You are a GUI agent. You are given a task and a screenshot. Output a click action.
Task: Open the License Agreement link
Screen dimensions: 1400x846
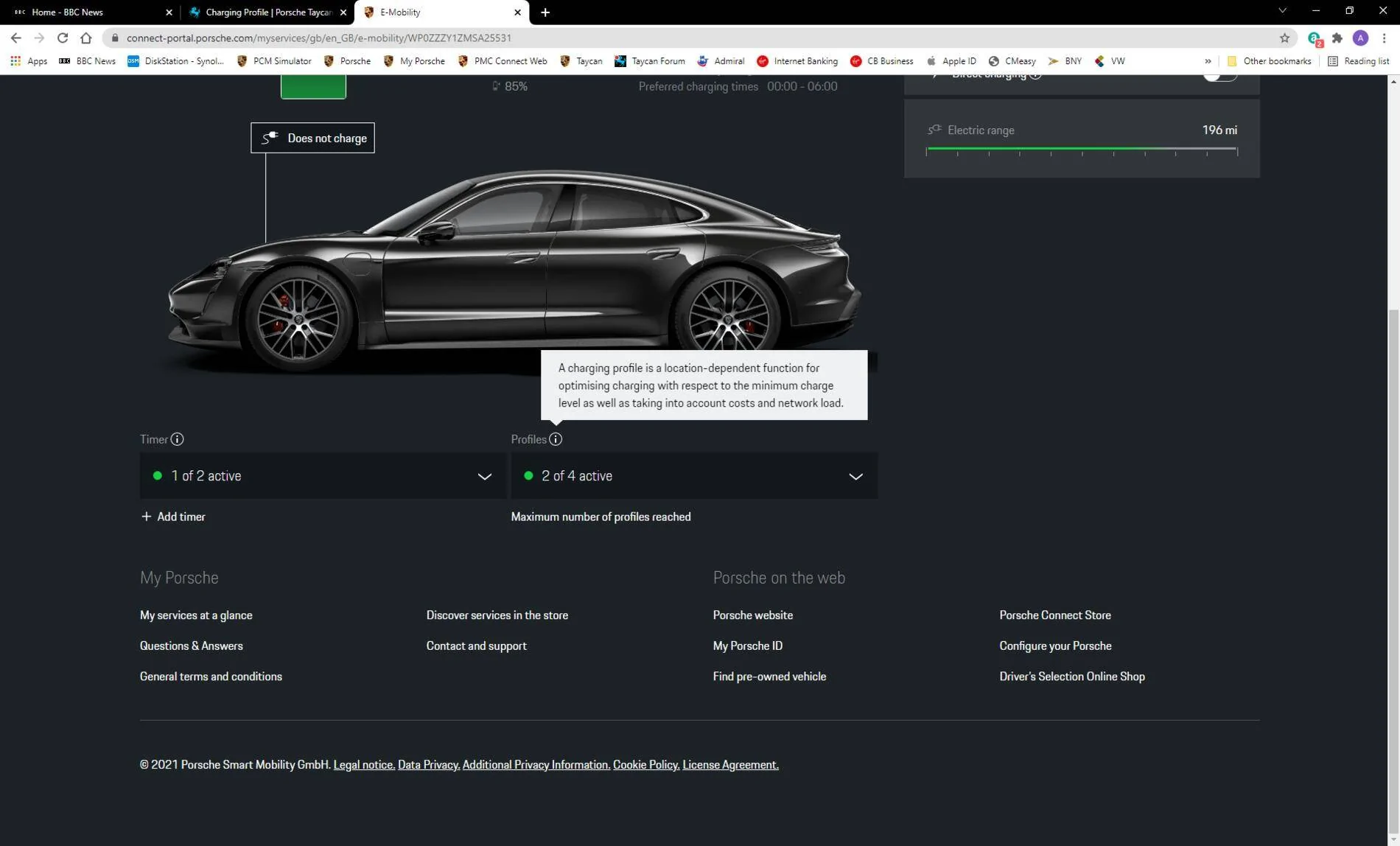click(730, 765)
